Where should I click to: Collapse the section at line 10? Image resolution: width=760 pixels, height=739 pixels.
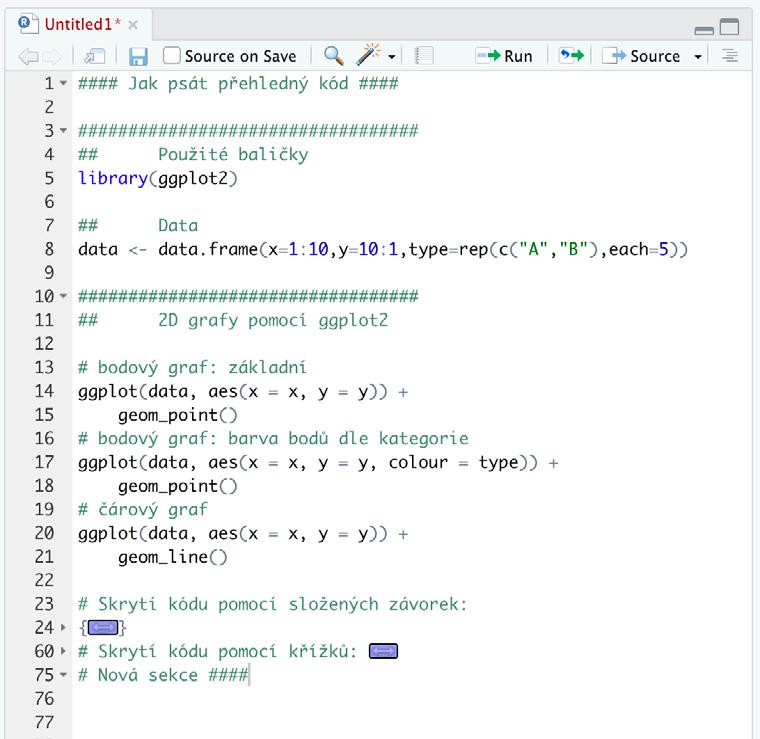(x=63, y=296)
